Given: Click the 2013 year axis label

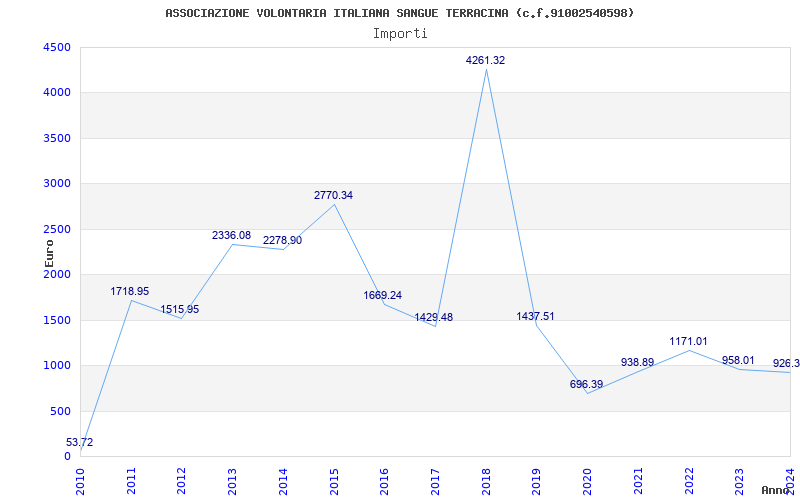Looking at the screenshot, I should [233, 481].
